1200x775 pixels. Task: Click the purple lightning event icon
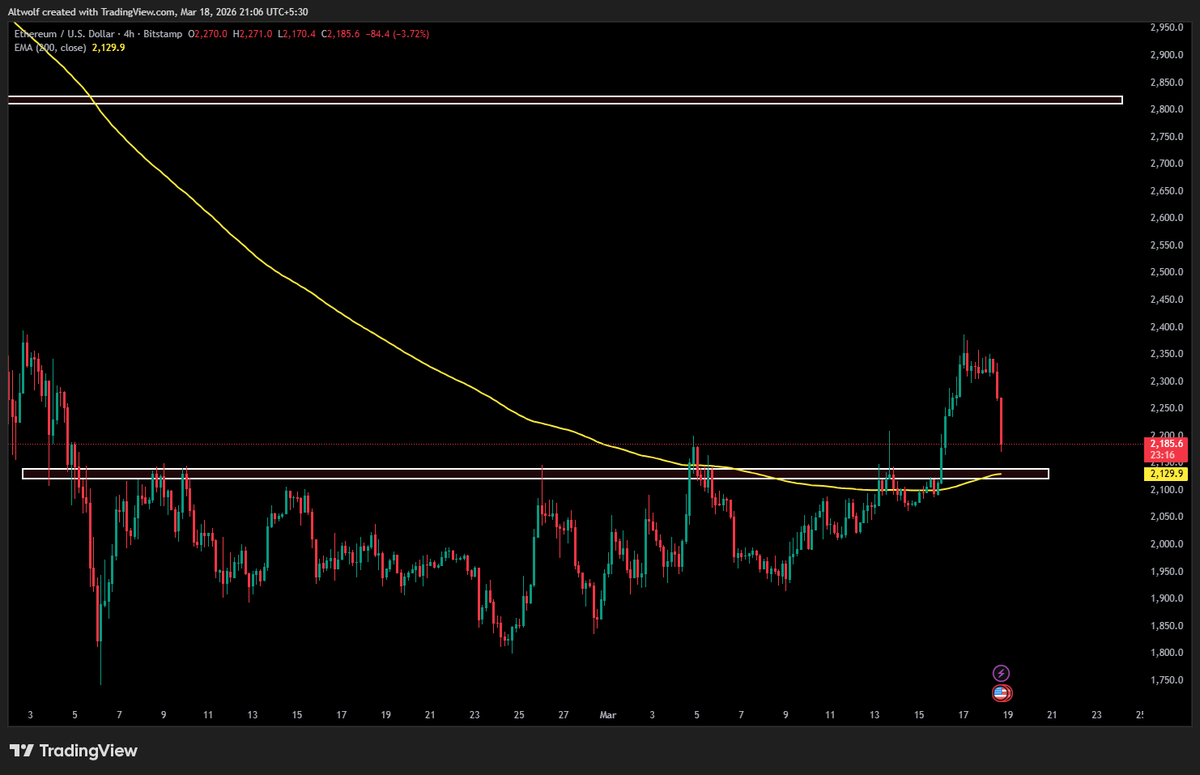1001,673
